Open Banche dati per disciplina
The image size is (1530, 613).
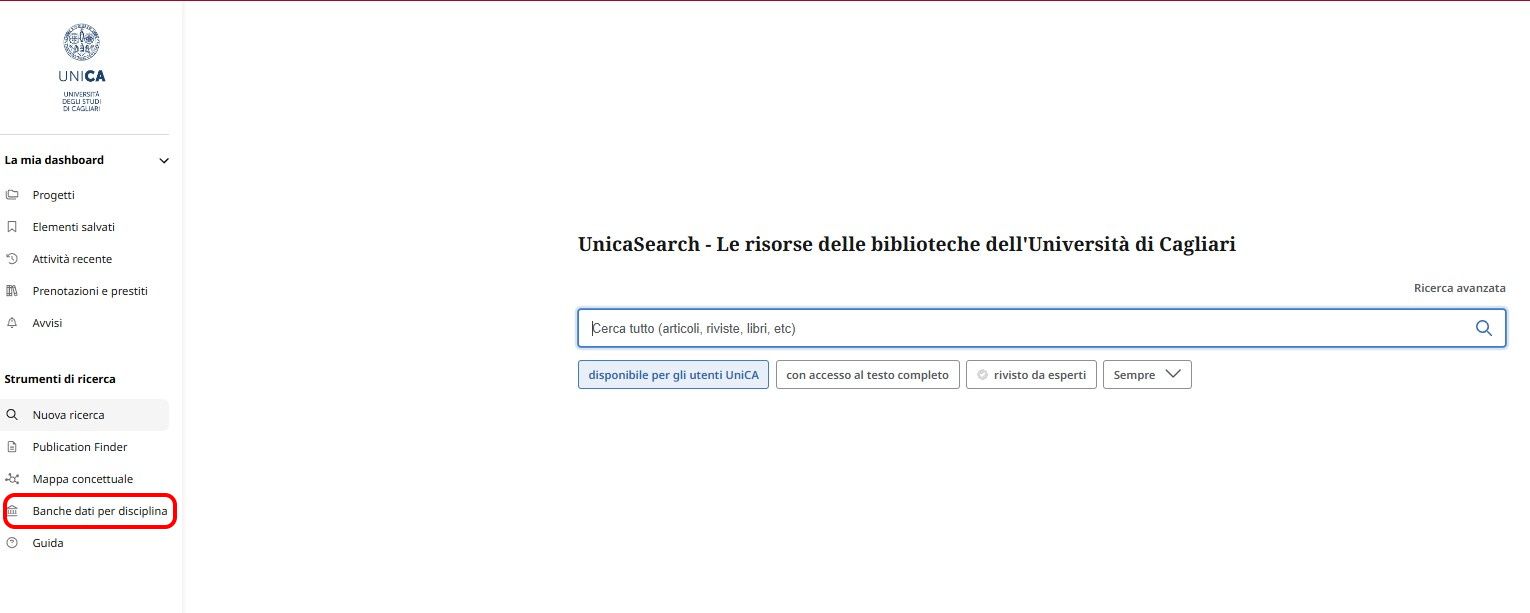(x=99, y=511)
